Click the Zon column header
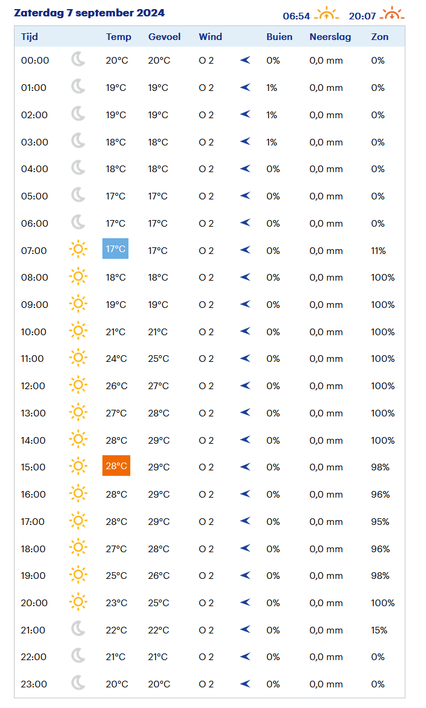Image resolution: width=426 pixels, height=708 pixels. 379,37
